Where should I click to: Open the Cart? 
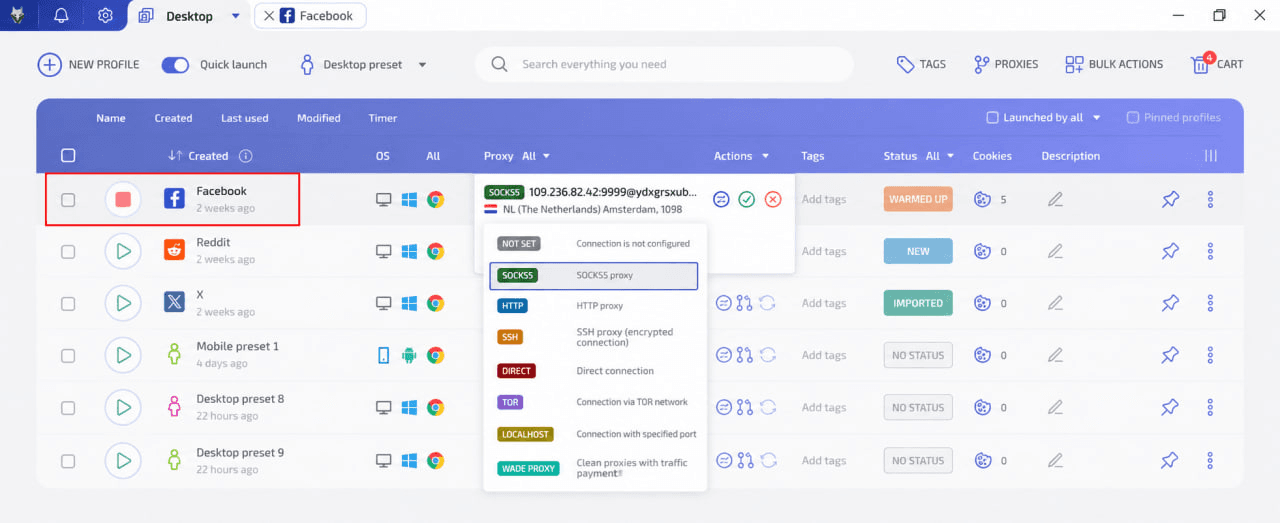tap(1217, 64)
